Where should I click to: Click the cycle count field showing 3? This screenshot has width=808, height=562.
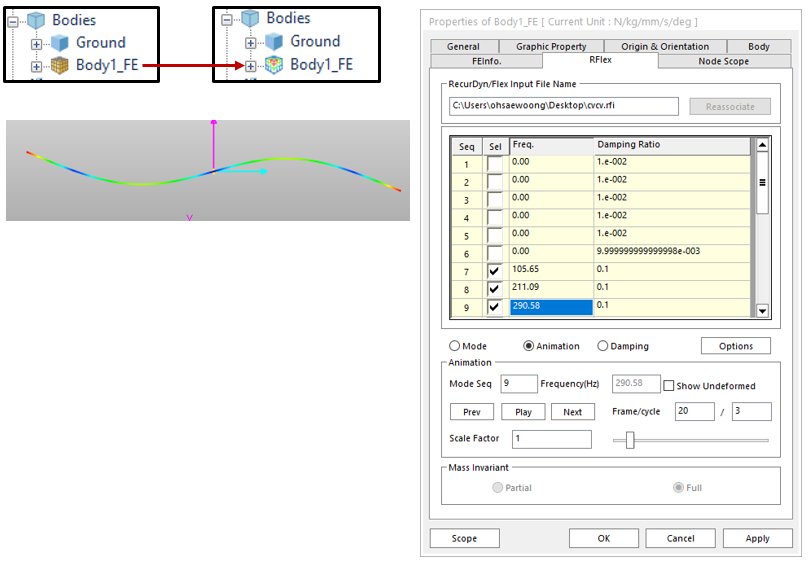[x=752, y=412]
